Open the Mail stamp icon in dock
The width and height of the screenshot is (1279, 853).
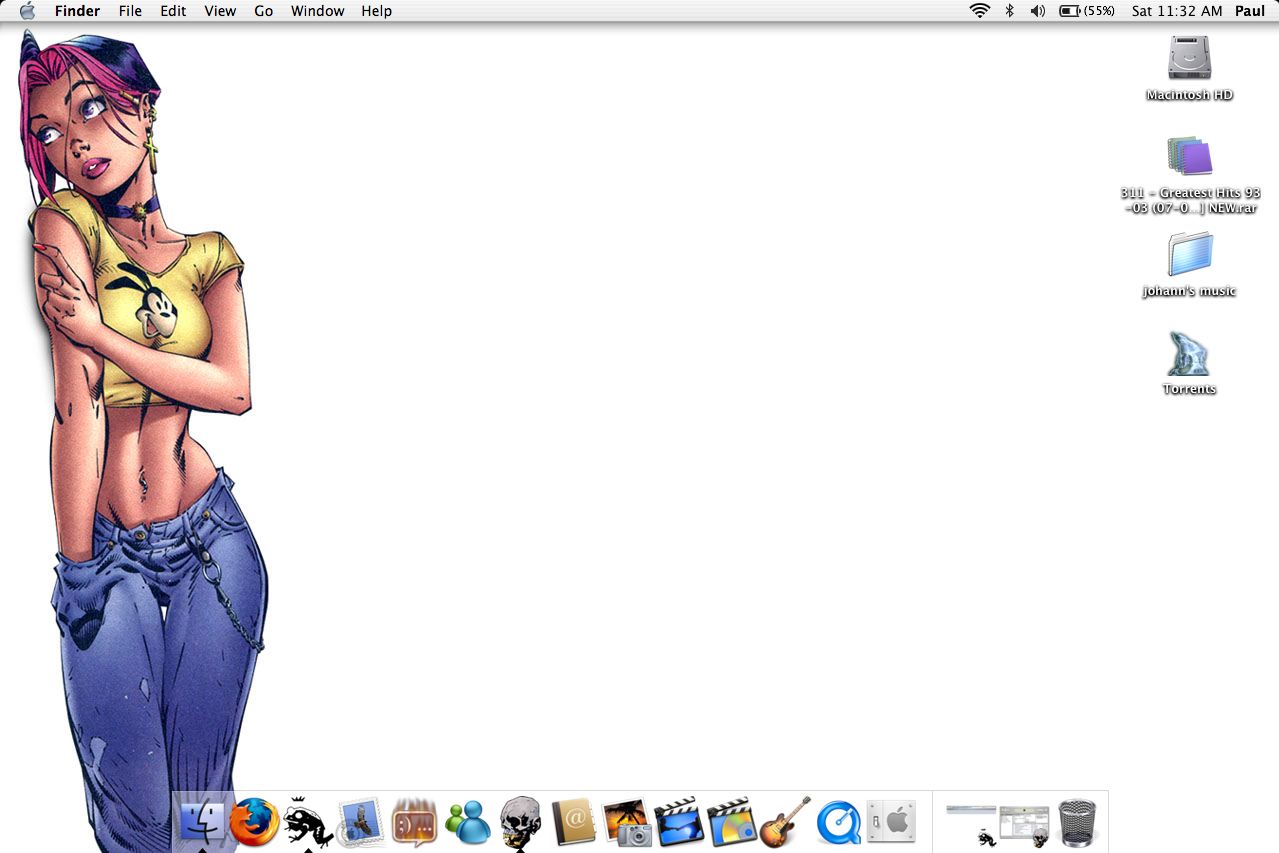point(361,822)
